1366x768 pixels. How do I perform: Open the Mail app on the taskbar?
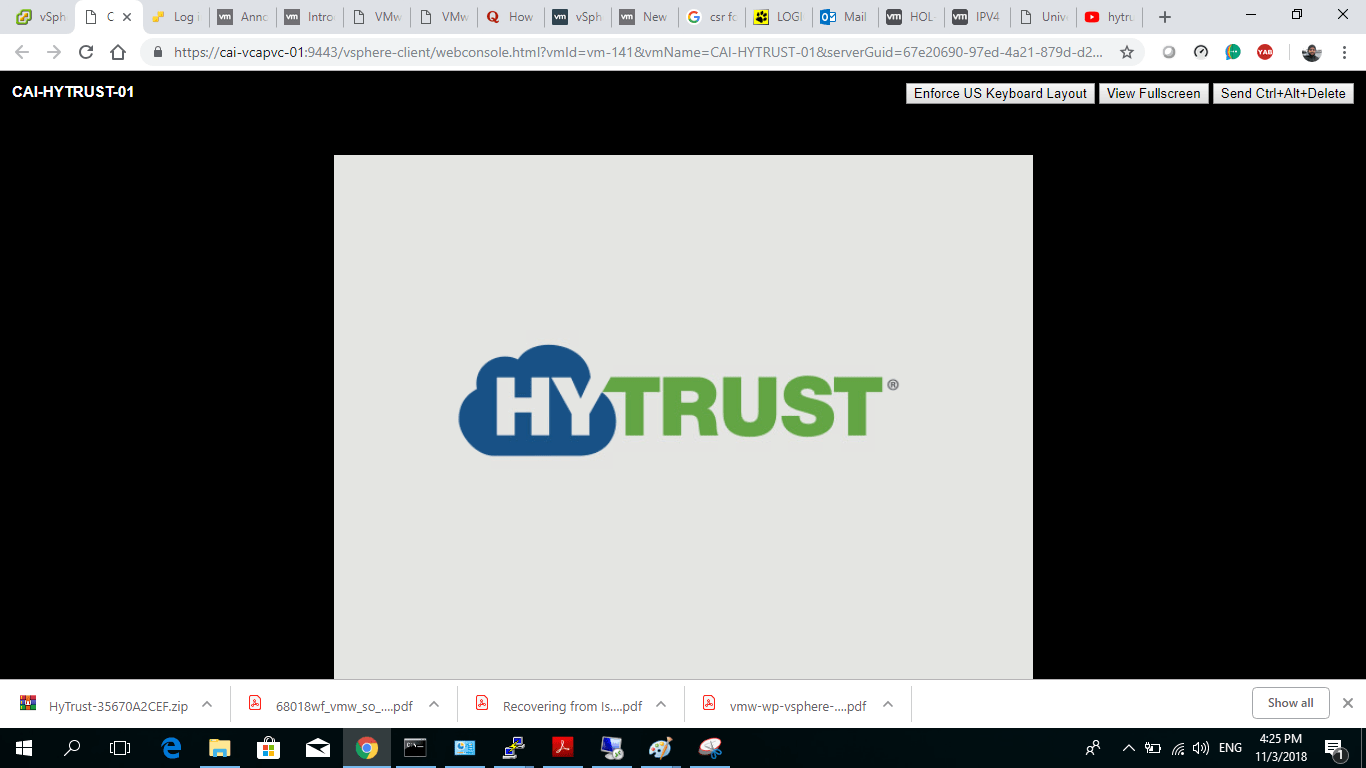[x=317, y=748]
